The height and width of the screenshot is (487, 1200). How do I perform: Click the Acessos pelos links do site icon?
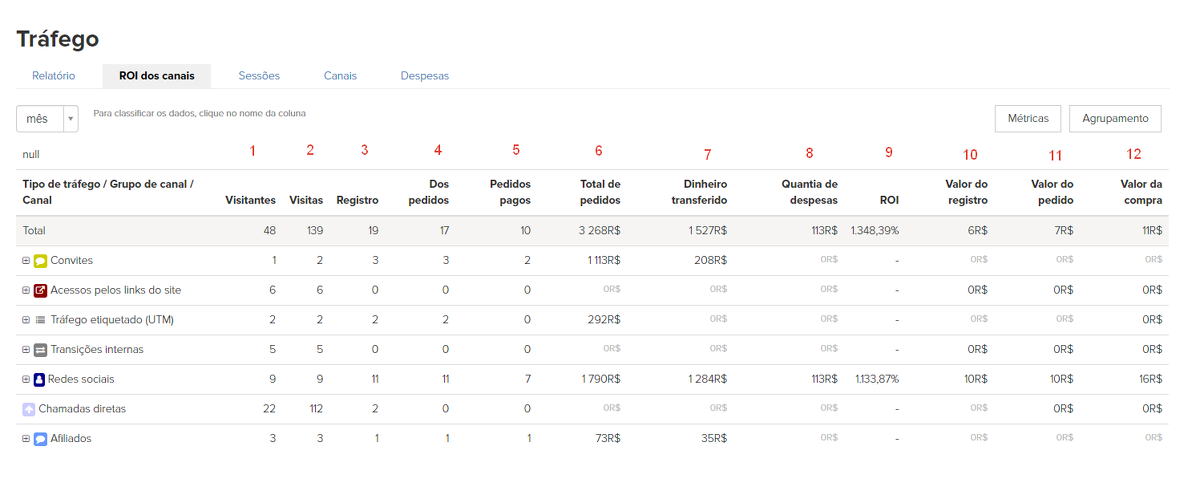41,290
